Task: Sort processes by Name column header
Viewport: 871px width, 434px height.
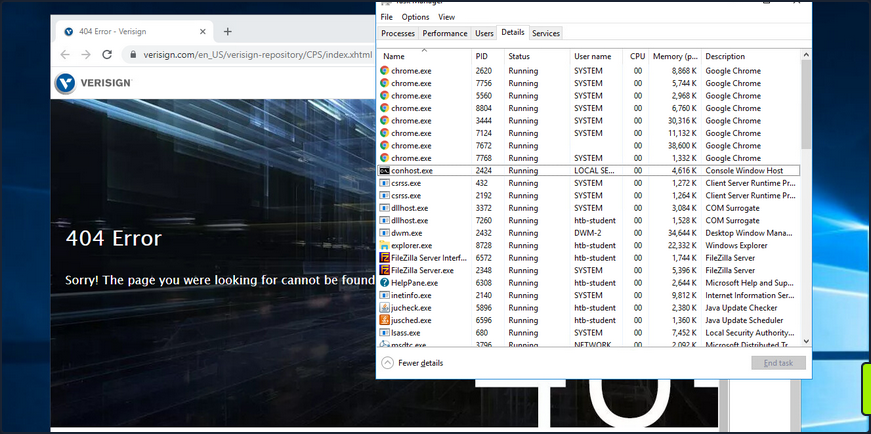Action: (x=424, y=56)
